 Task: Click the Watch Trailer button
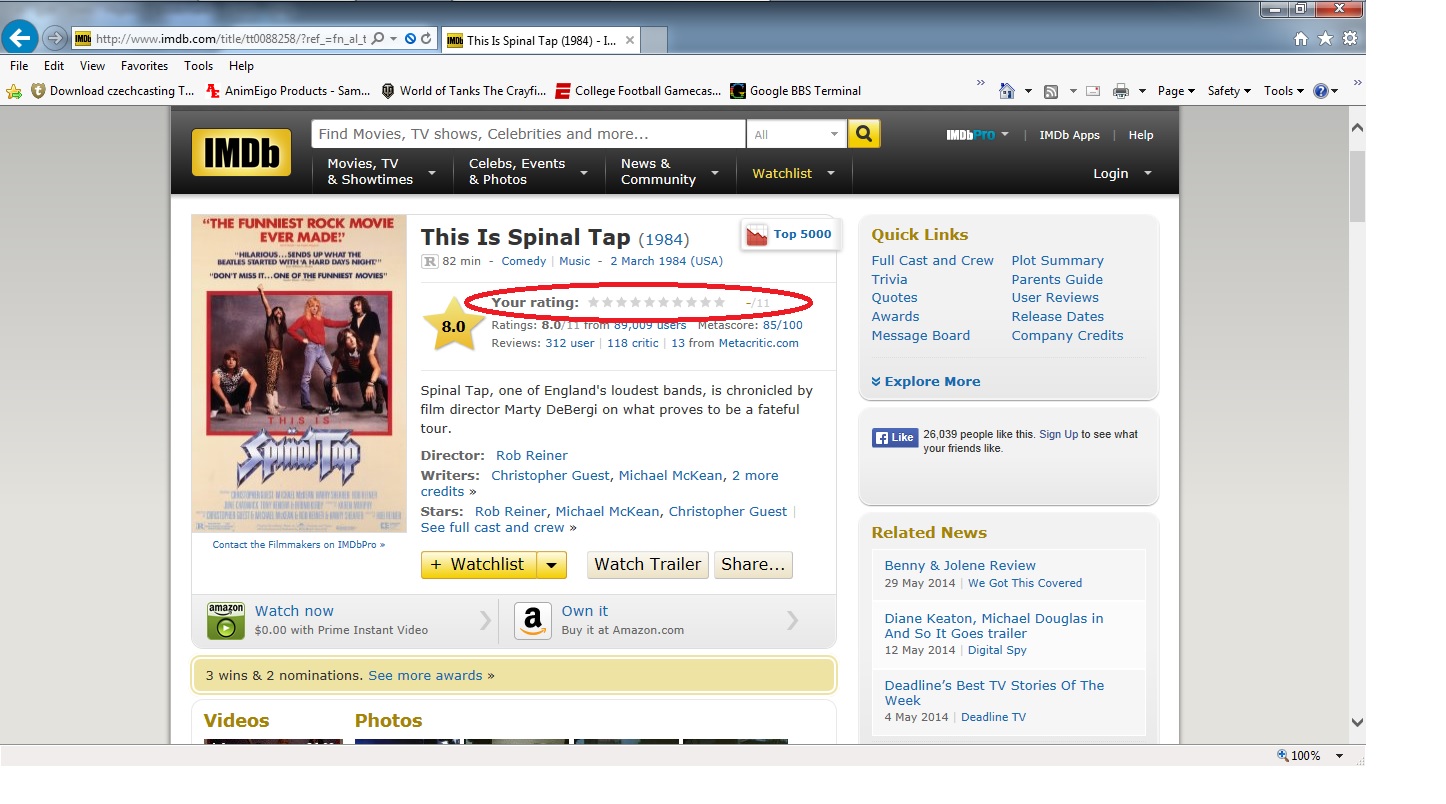tap(647, 565)
